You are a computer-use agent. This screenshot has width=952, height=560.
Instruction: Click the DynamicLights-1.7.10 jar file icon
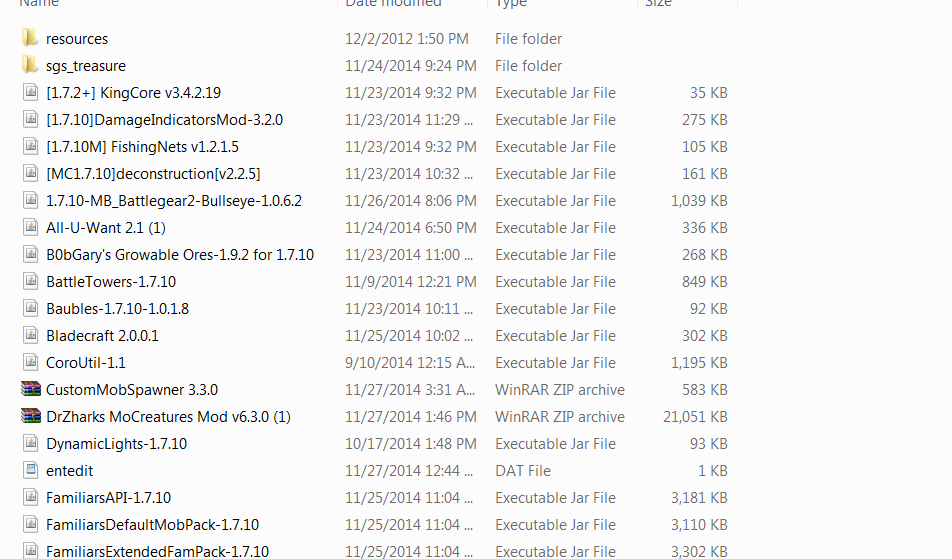pos(30,443)
